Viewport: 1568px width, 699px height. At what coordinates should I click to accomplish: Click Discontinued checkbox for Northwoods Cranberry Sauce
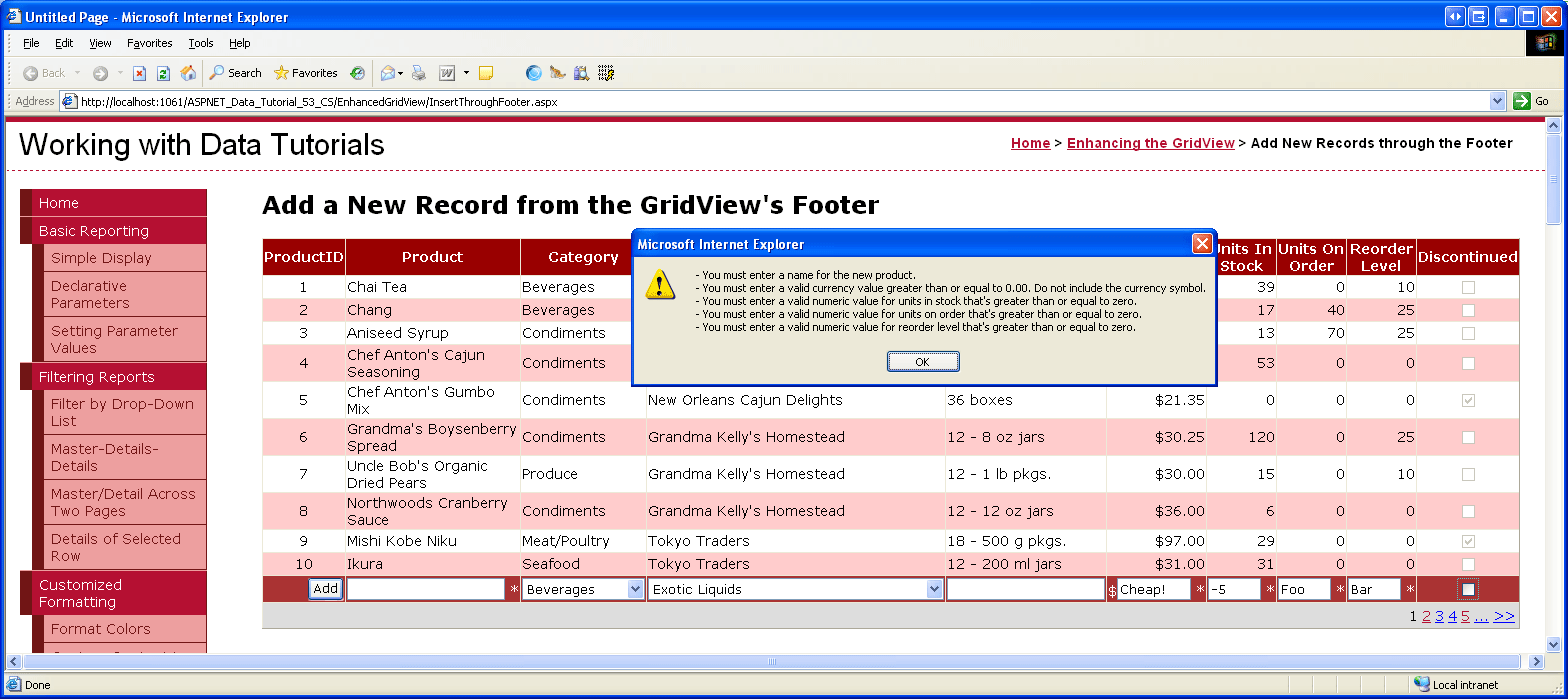click(1468, 511)
